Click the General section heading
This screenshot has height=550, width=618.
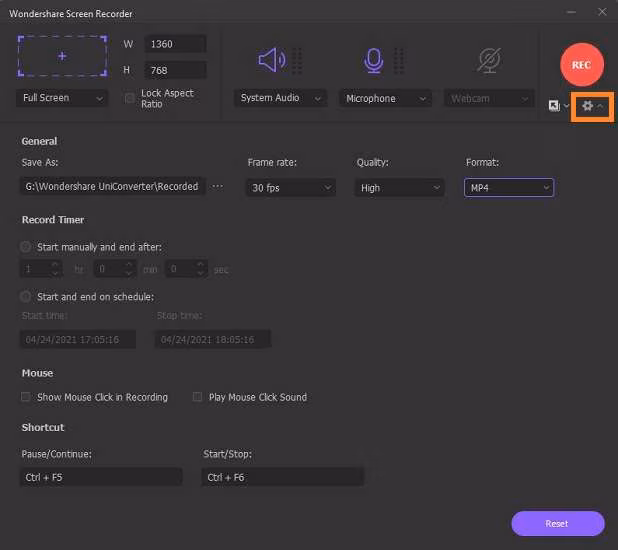[39, 141]
